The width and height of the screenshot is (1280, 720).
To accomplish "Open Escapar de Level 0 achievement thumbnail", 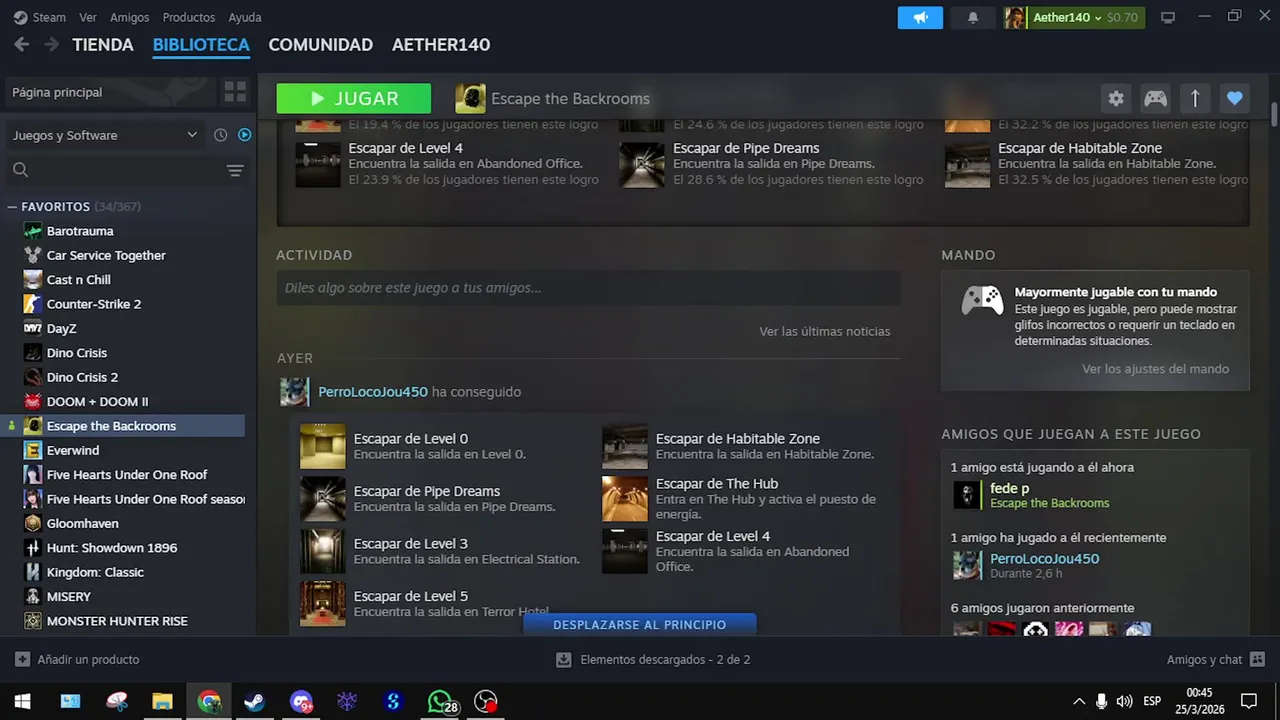I will click(322, 446).
